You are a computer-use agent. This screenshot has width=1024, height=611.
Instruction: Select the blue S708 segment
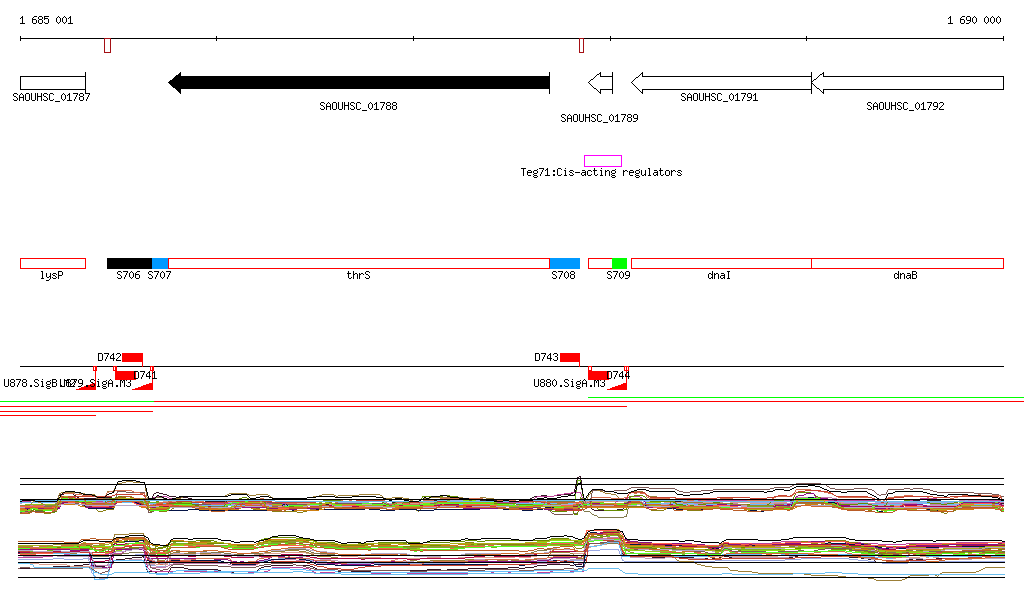click(x=564, y=263)
